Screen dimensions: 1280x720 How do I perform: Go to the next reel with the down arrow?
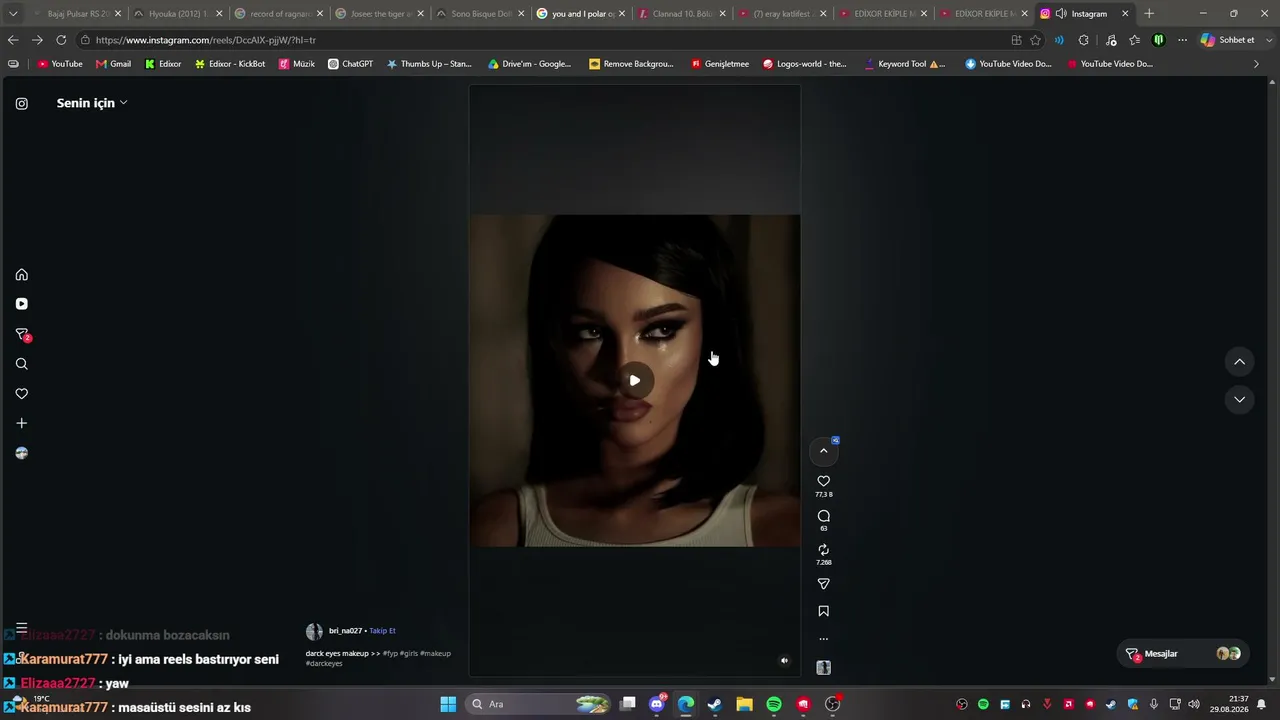[1239, 399]
